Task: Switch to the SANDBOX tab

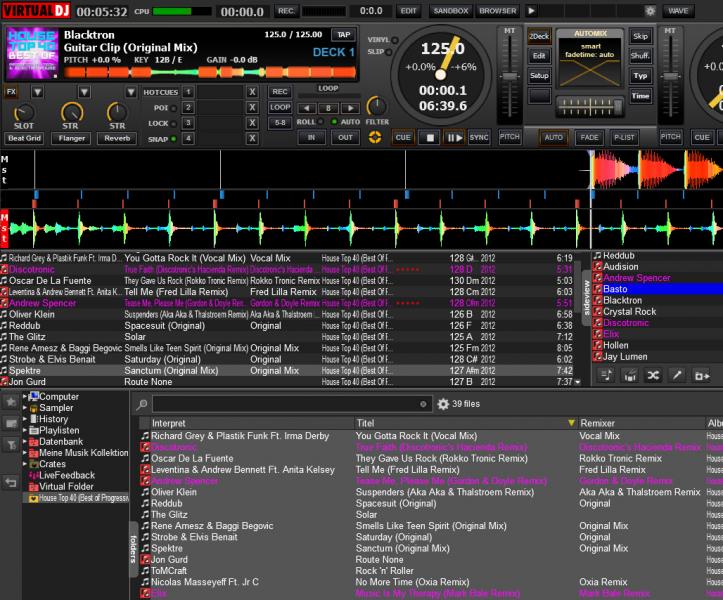Action: click(x=450, y=11)
